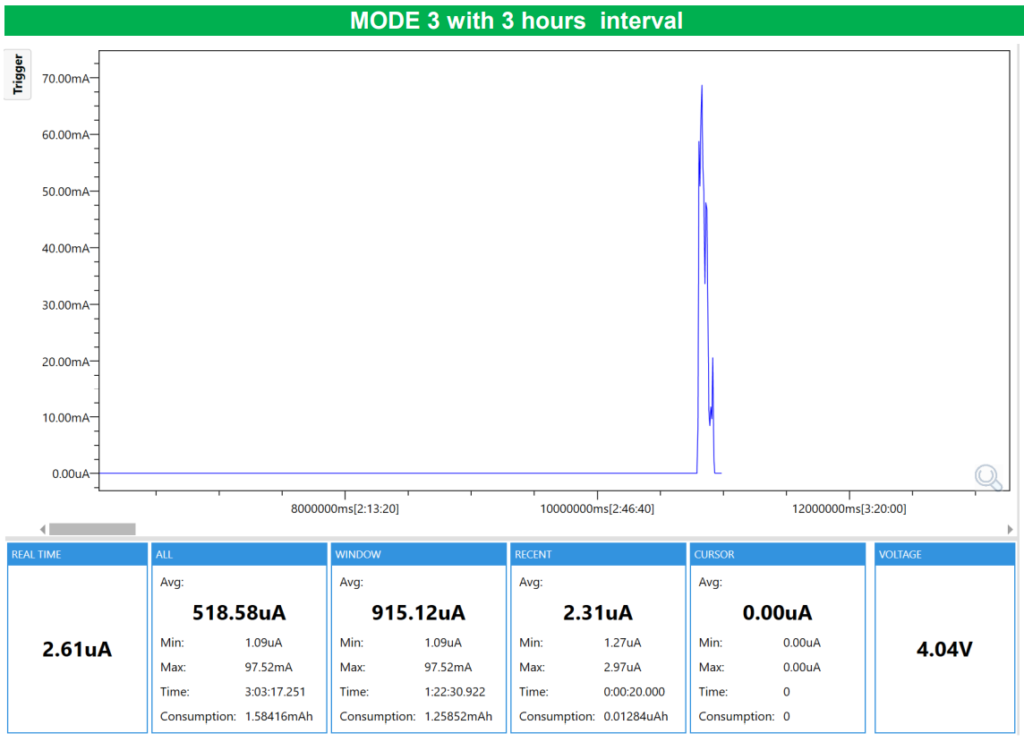Click the 10000000ms time axis label
Image resolution: width=1024 pixels, height=742 pixels.
click(598, 509)
